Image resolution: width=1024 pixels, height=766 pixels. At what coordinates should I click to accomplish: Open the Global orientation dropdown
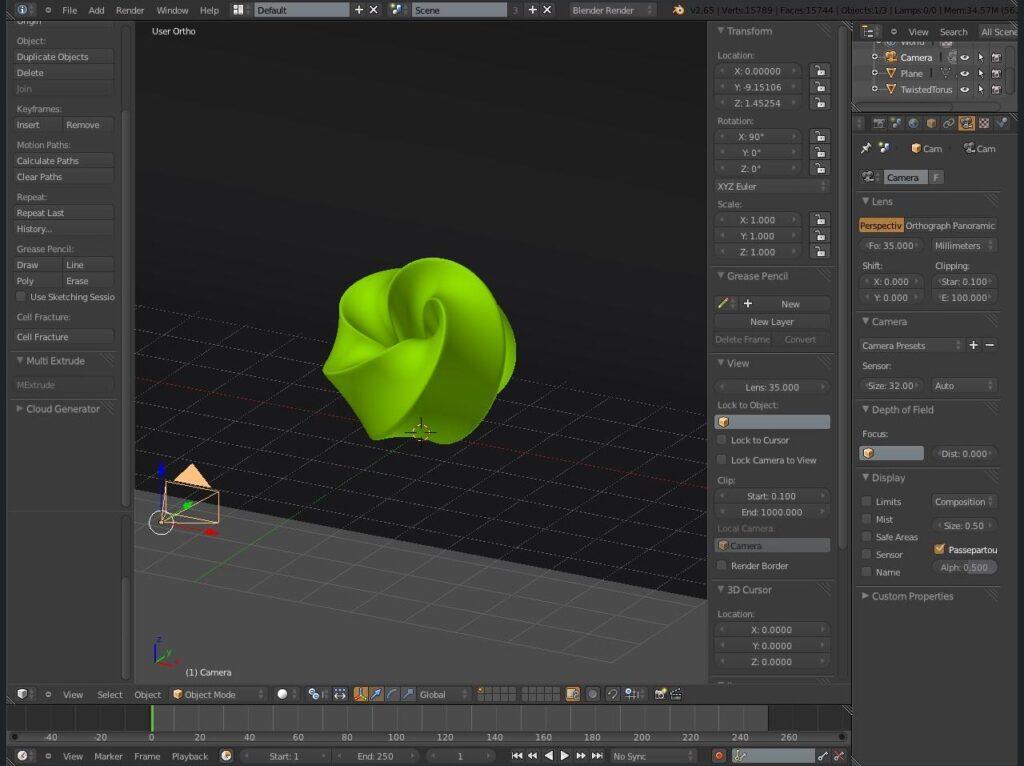tap(443, 694)
